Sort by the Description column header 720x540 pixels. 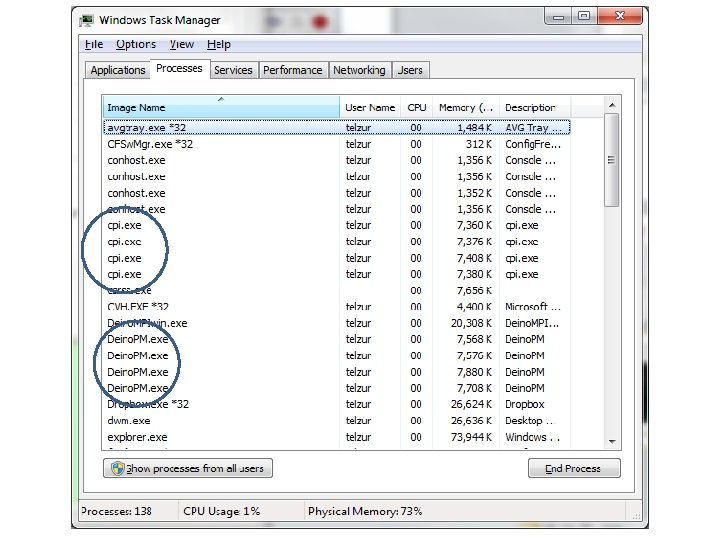(x=535, y=107)
